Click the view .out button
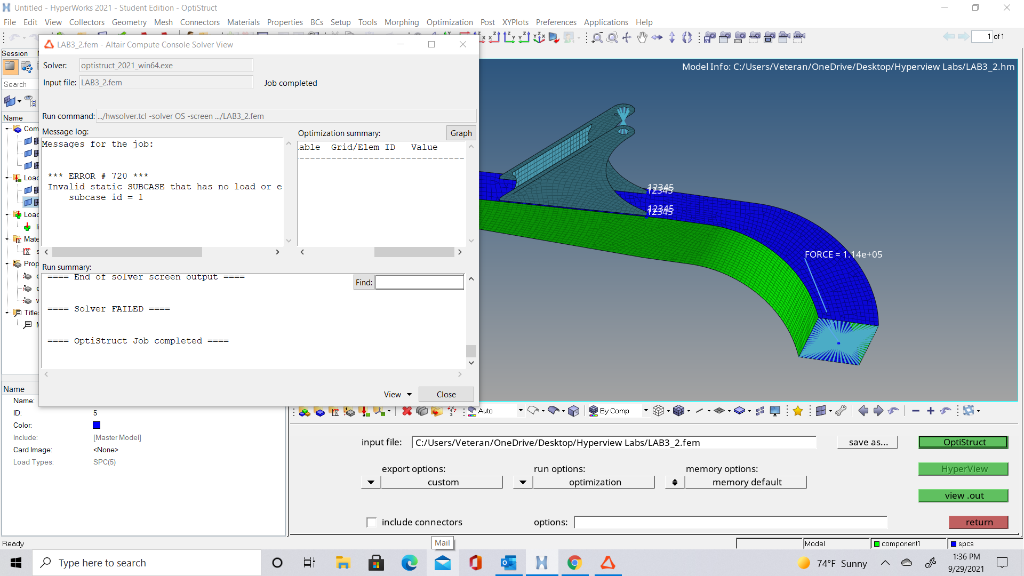 click(x=963, y=496)
